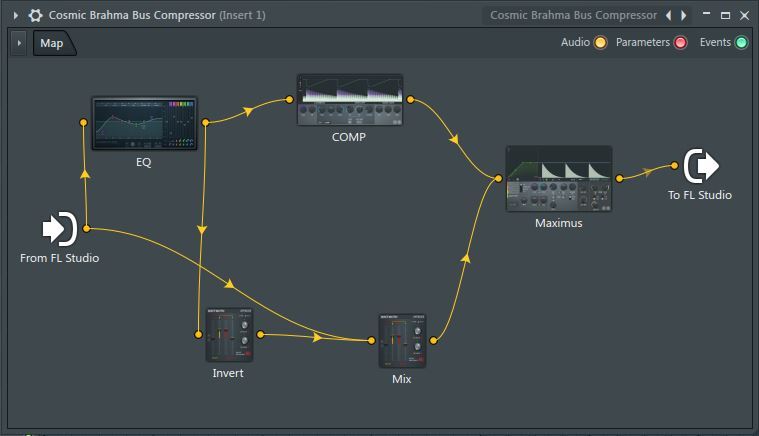Open the Invert plugin thumbnail

coord(229,335)
